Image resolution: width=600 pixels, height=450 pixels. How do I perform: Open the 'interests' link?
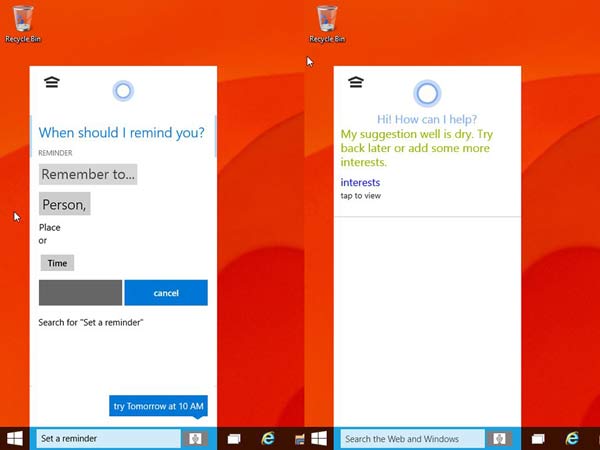(360, 183)
